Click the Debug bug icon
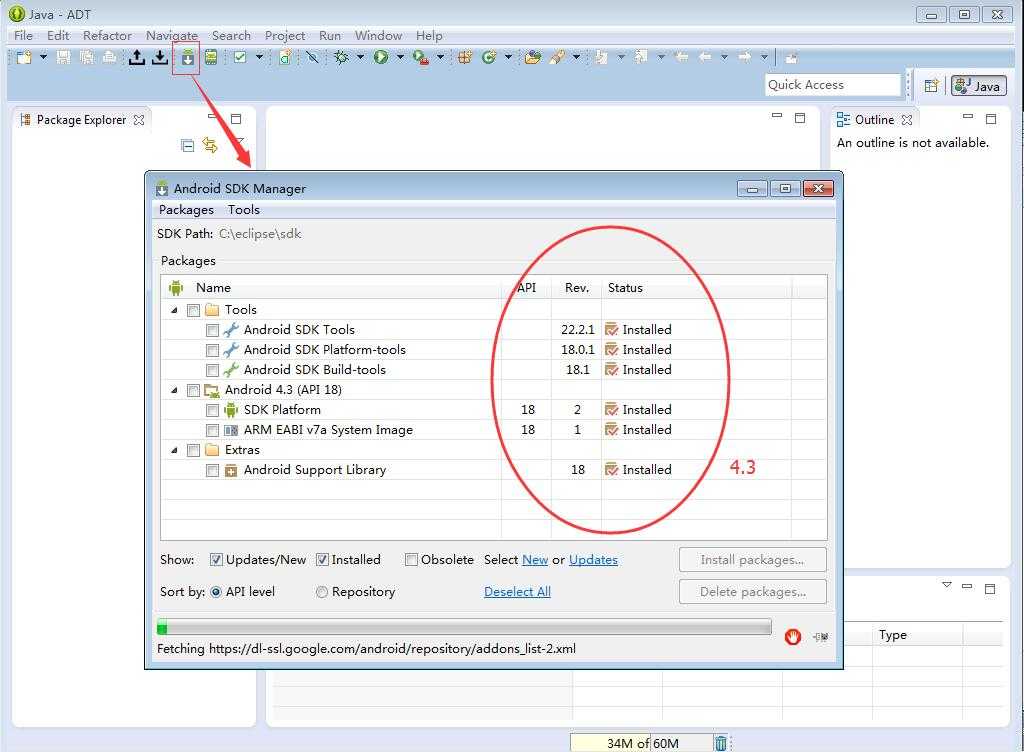Screen dimensions: 1024x752 click(x=341, y=57)
